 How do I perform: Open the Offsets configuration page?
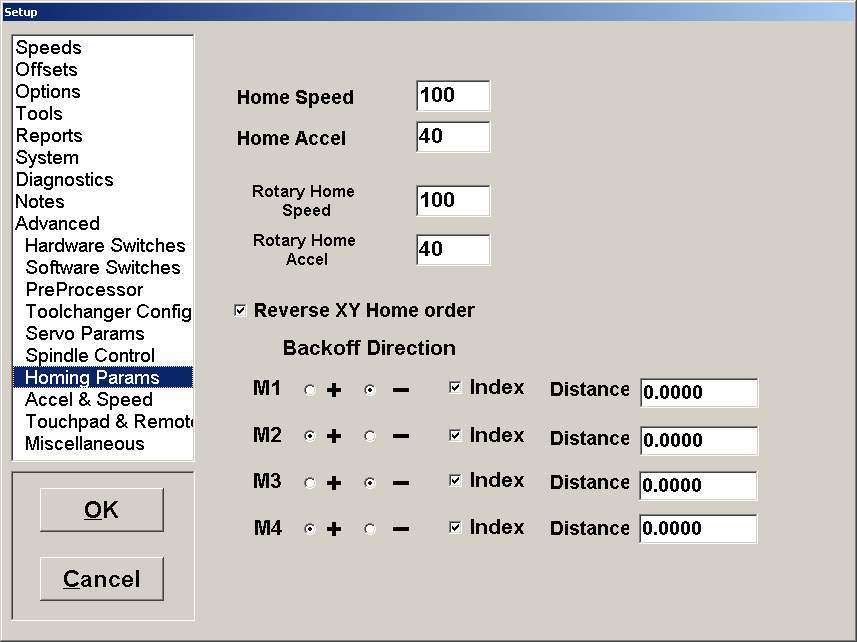(x=46, y=69)
